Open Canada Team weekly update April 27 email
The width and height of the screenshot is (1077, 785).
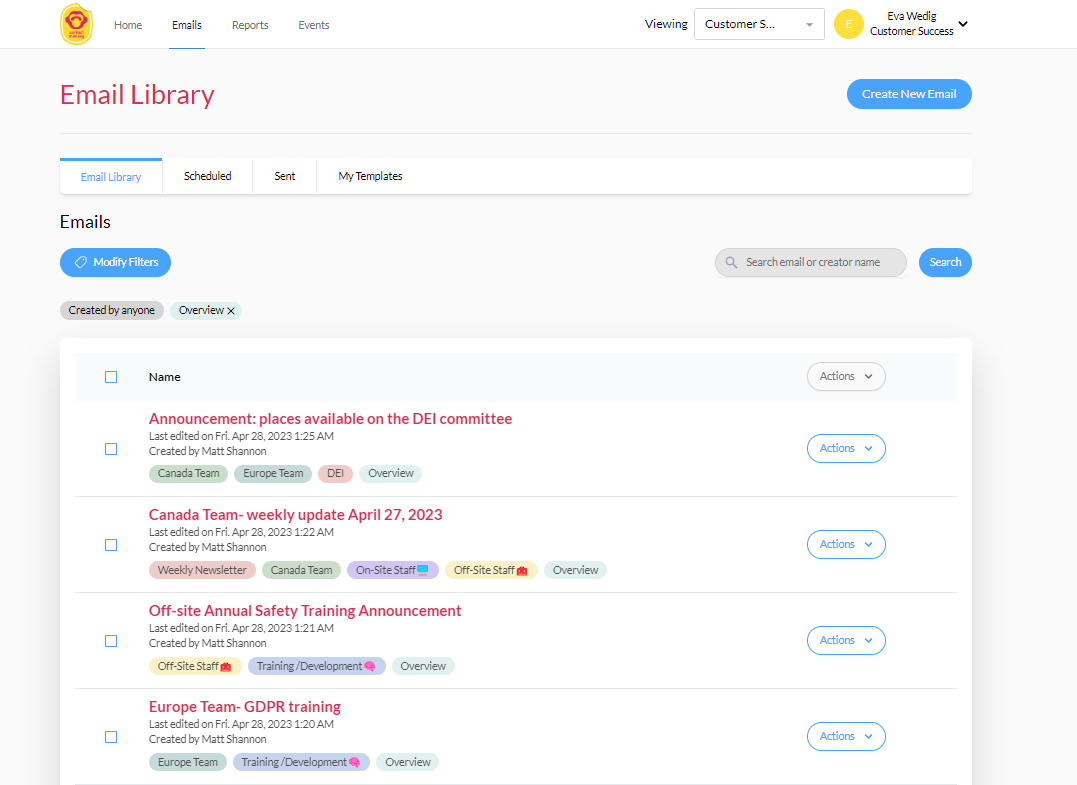(295, 515)
